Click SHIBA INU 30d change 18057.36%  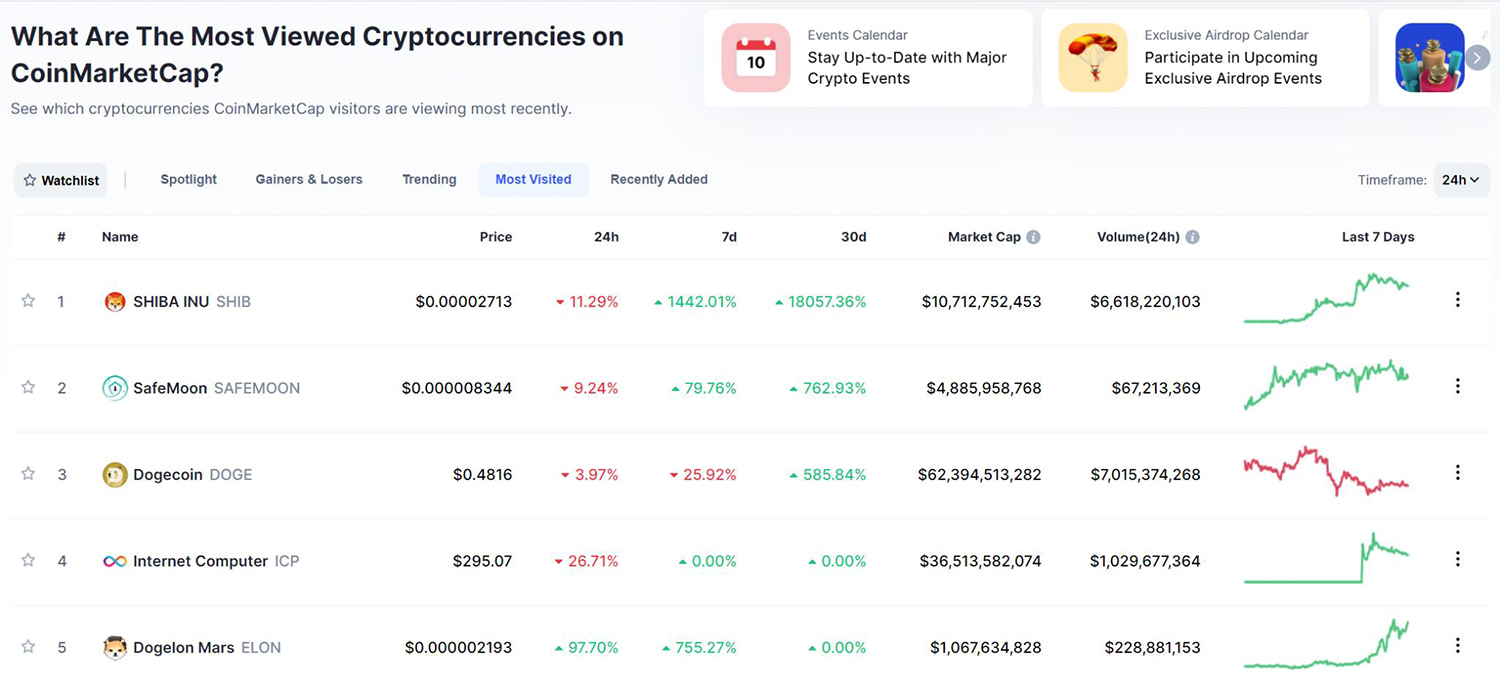click(820, 301)
